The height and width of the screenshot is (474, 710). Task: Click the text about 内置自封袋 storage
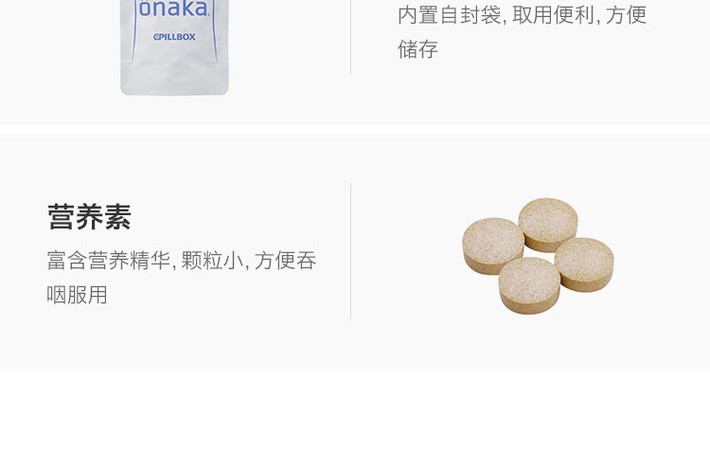(522, 32)
